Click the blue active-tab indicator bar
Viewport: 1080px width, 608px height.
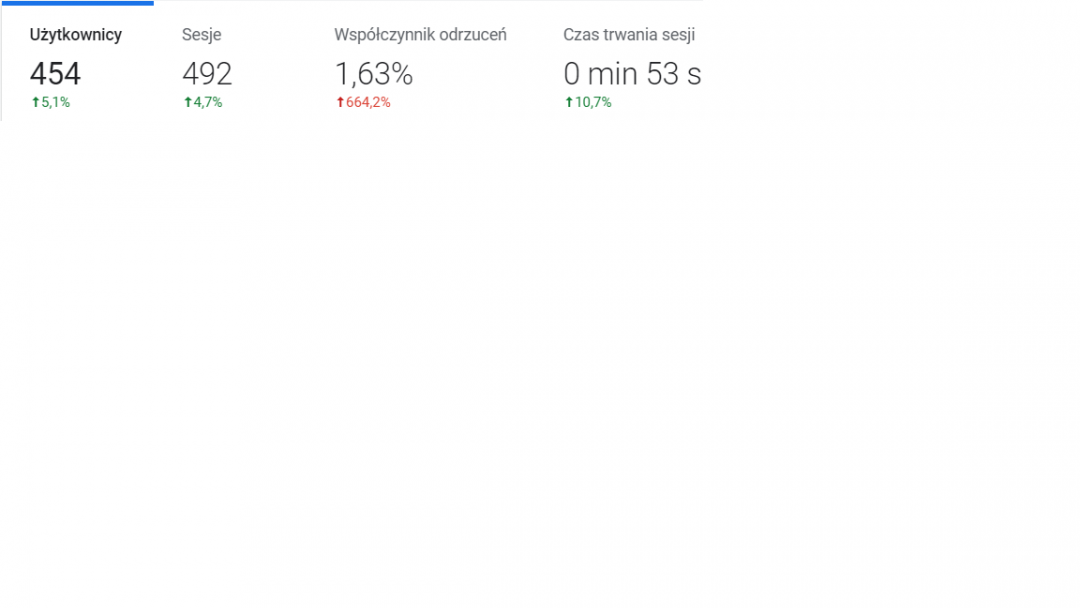[77, 3]
